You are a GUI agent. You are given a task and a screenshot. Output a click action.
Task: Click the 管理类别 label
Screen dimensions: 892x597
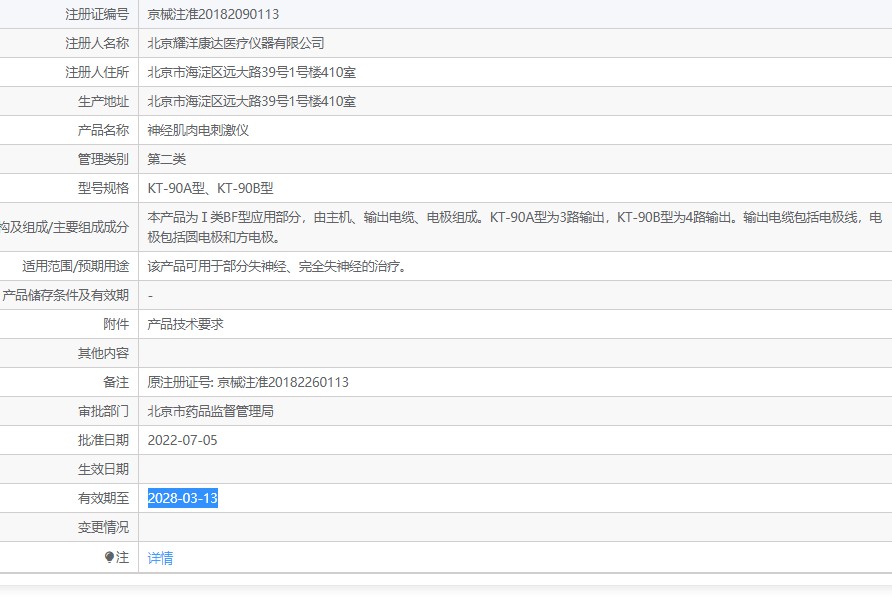104,159
